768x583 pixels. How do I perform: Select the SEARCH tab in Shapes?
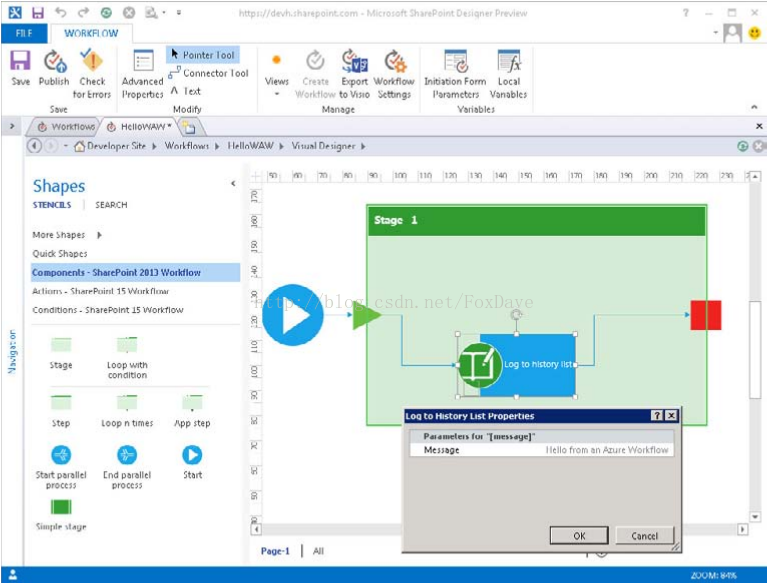click(x=111, y=205)
